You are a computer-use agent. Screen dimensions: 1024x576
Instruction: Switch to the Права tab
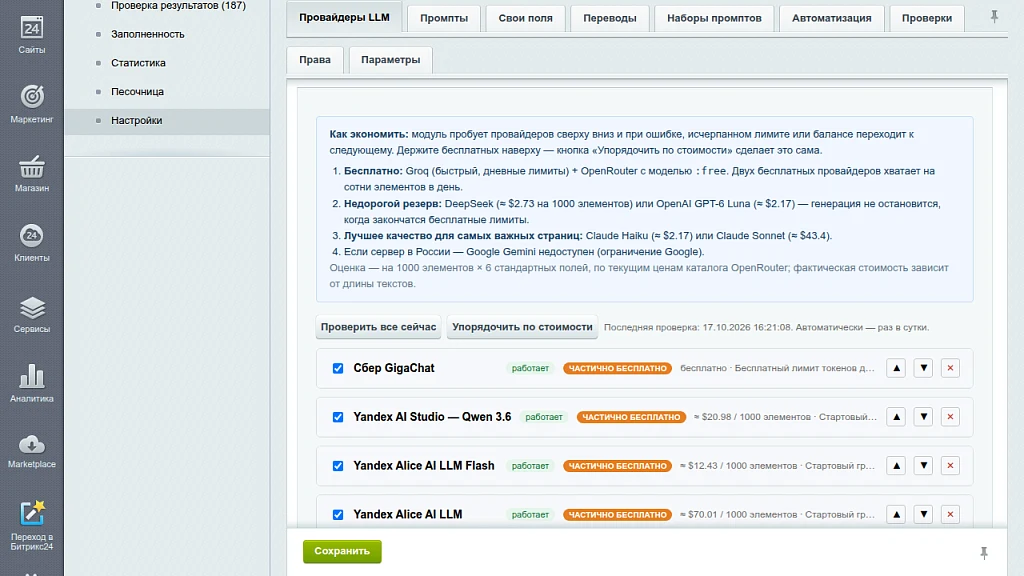click(315, 59)
